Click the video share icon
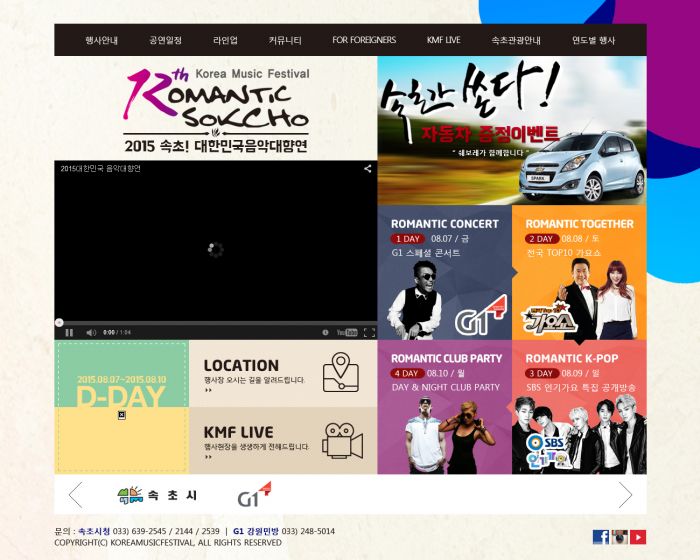 coord(367,169)
